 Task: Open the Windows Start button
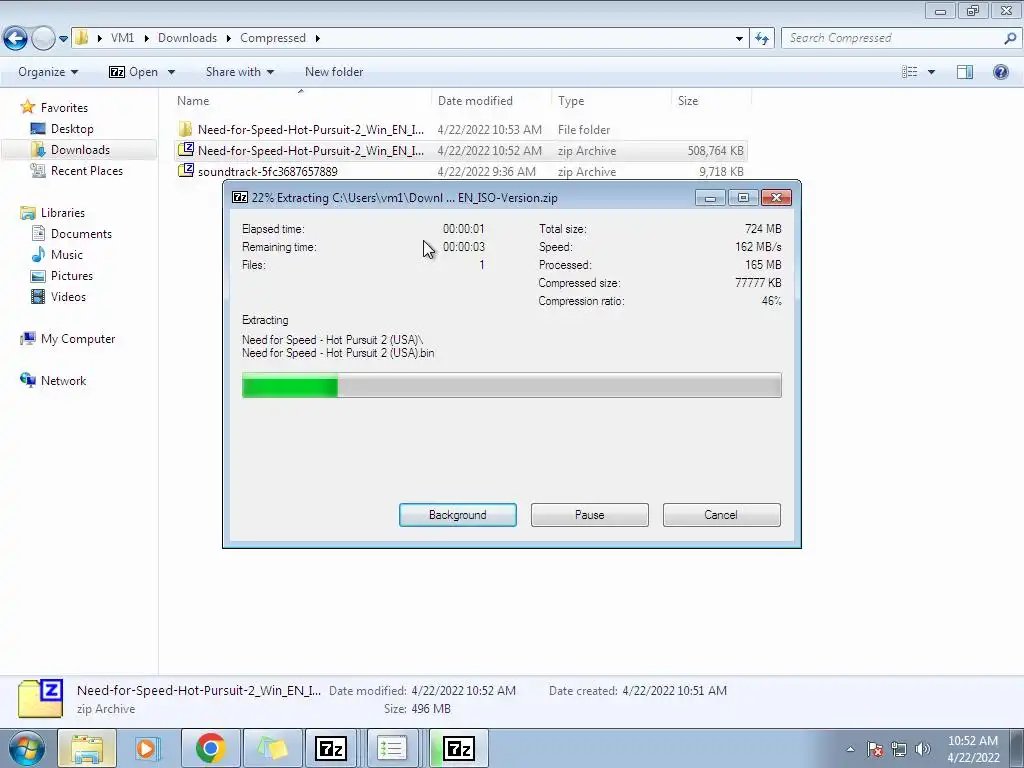(26, 748)
